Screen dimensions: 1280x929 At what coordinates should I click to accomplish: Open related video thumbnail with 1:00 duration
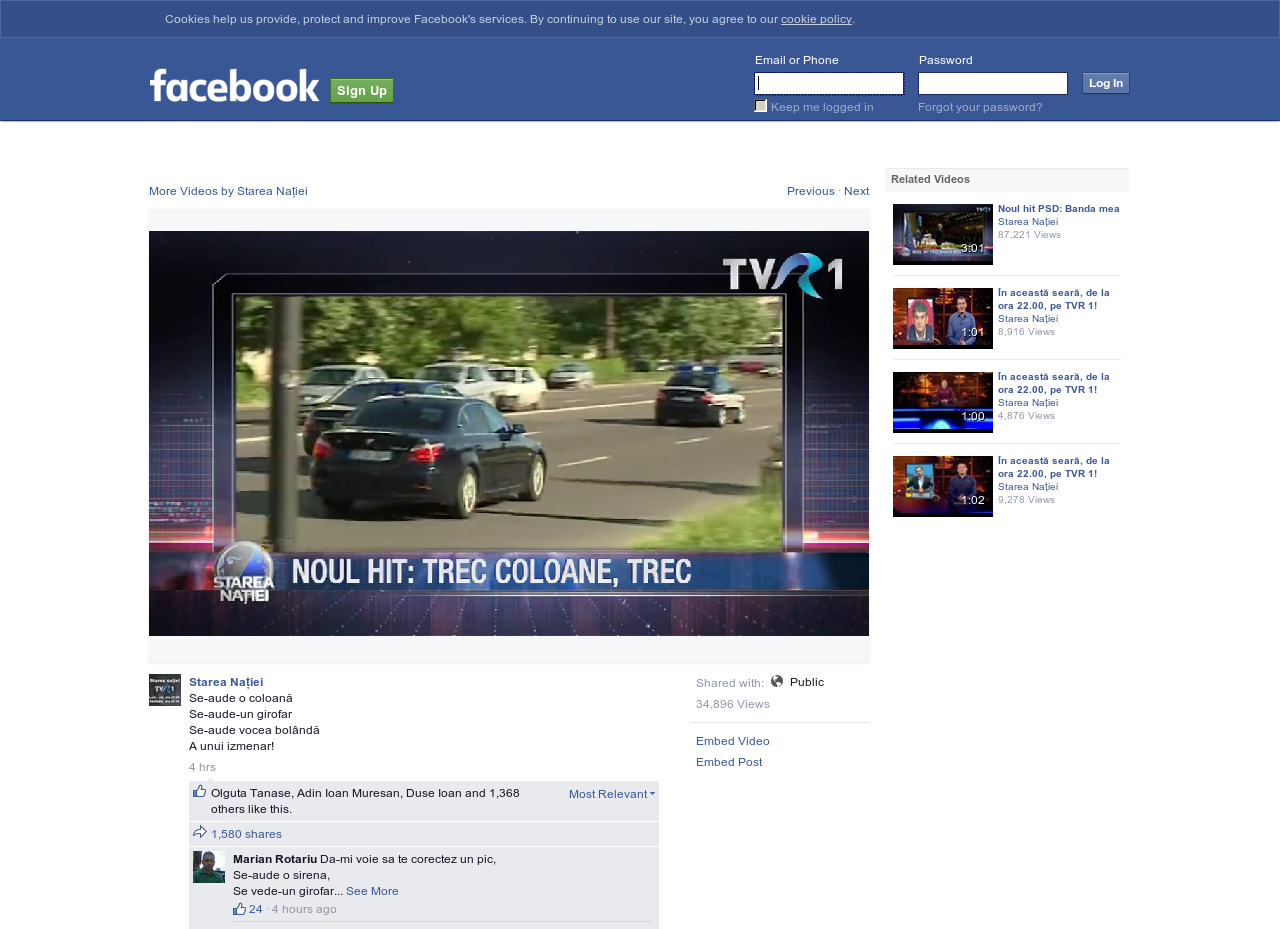(943, 402)
